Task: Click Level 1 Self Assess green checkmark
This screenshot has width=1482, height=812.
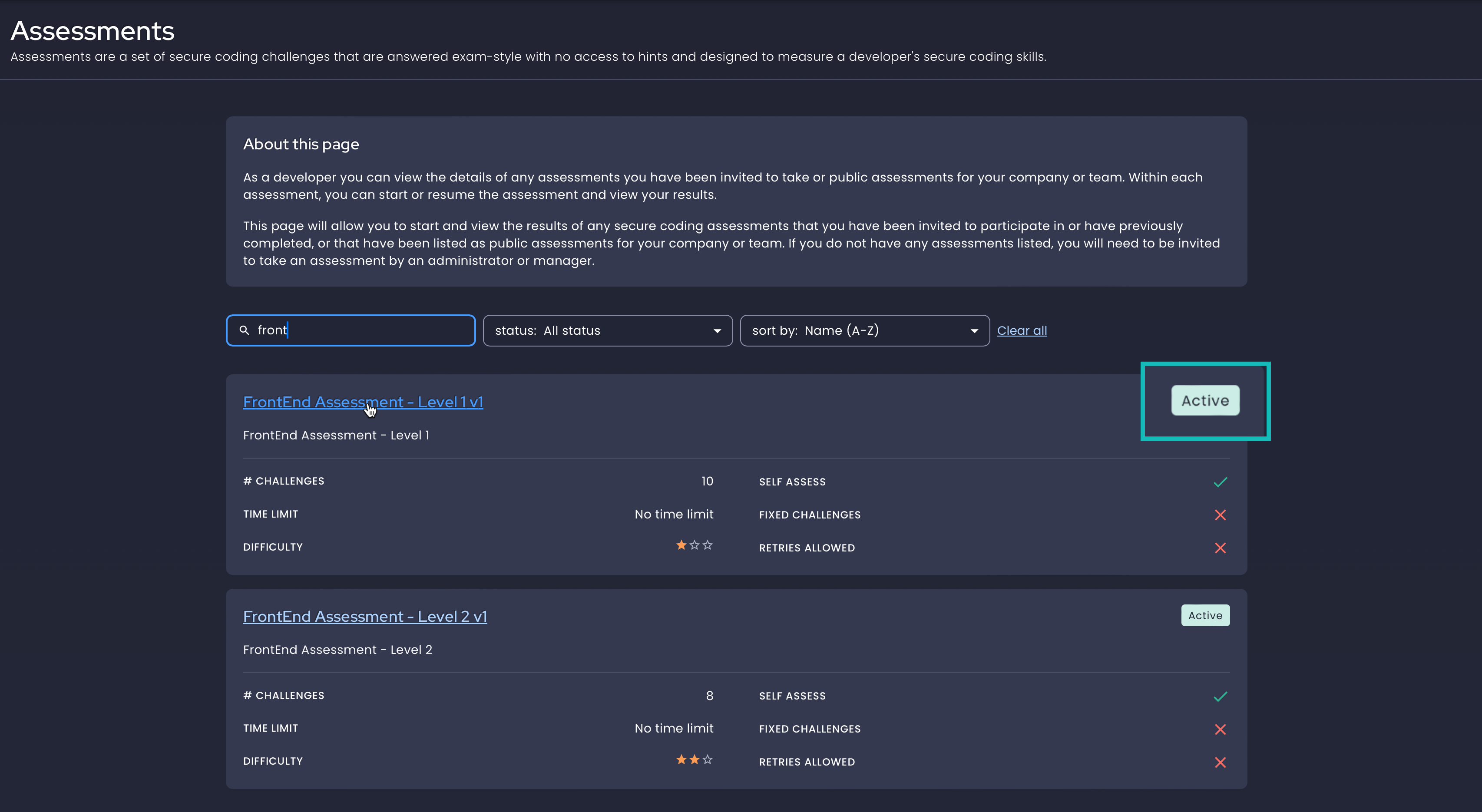Action: pos(1220,482)
